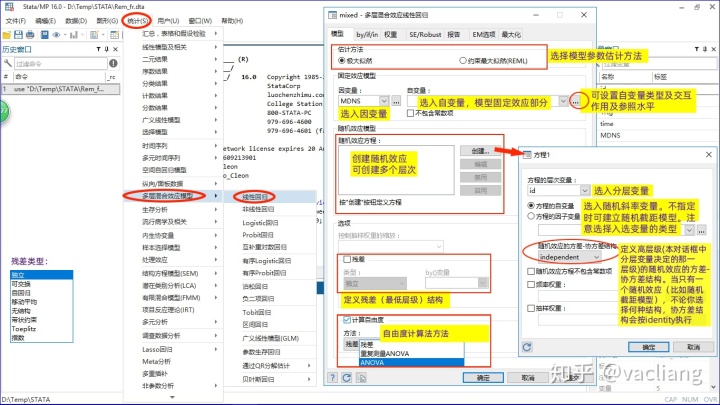
Task: Click 取消 in the 方程1 dialog
Action: (x=693, y=347)
